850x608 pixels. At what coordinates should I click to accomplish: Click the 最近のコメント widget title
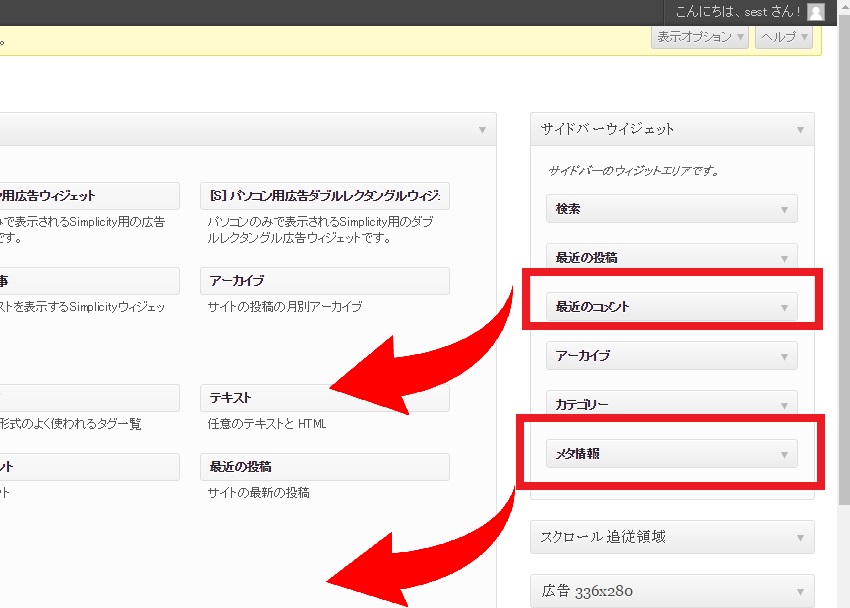[x=593, y=307]
